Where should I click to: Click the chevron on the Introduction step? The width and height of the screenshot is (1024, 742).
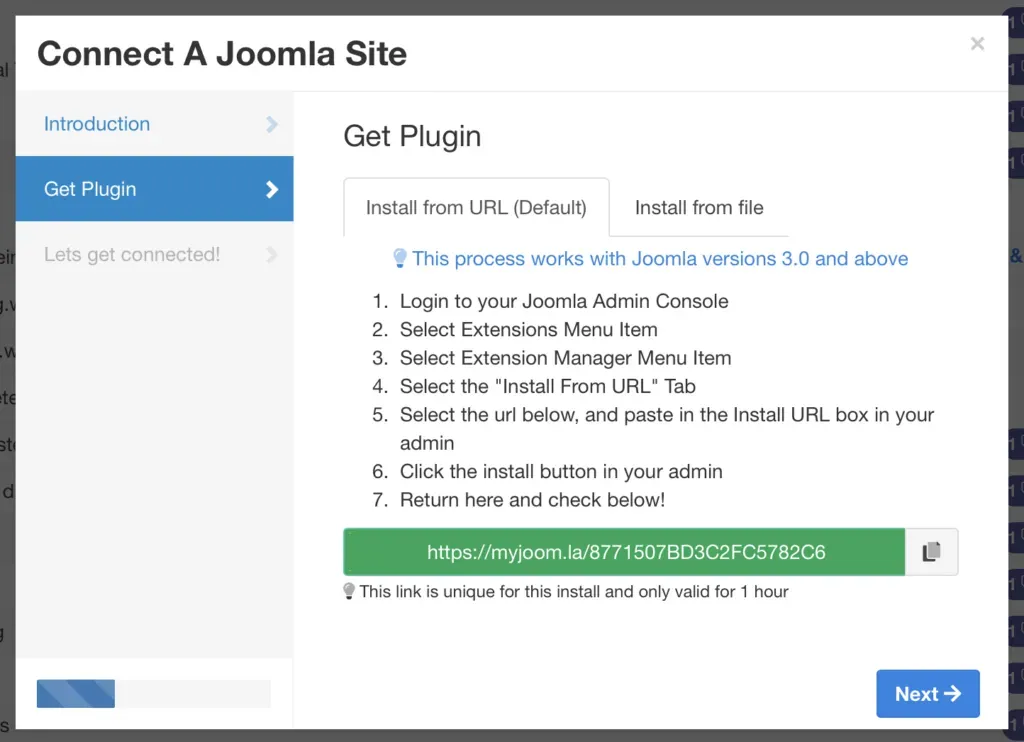(x=272, y=124)
